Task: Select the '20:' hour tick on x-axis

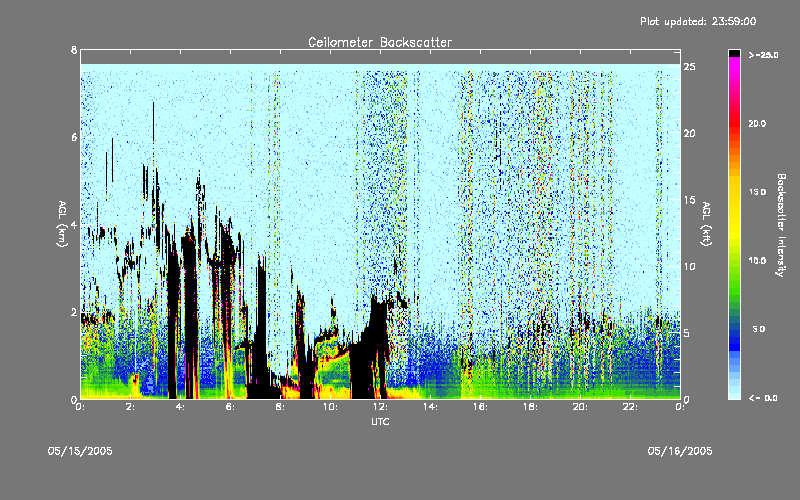Action: [x=580, y=407]
